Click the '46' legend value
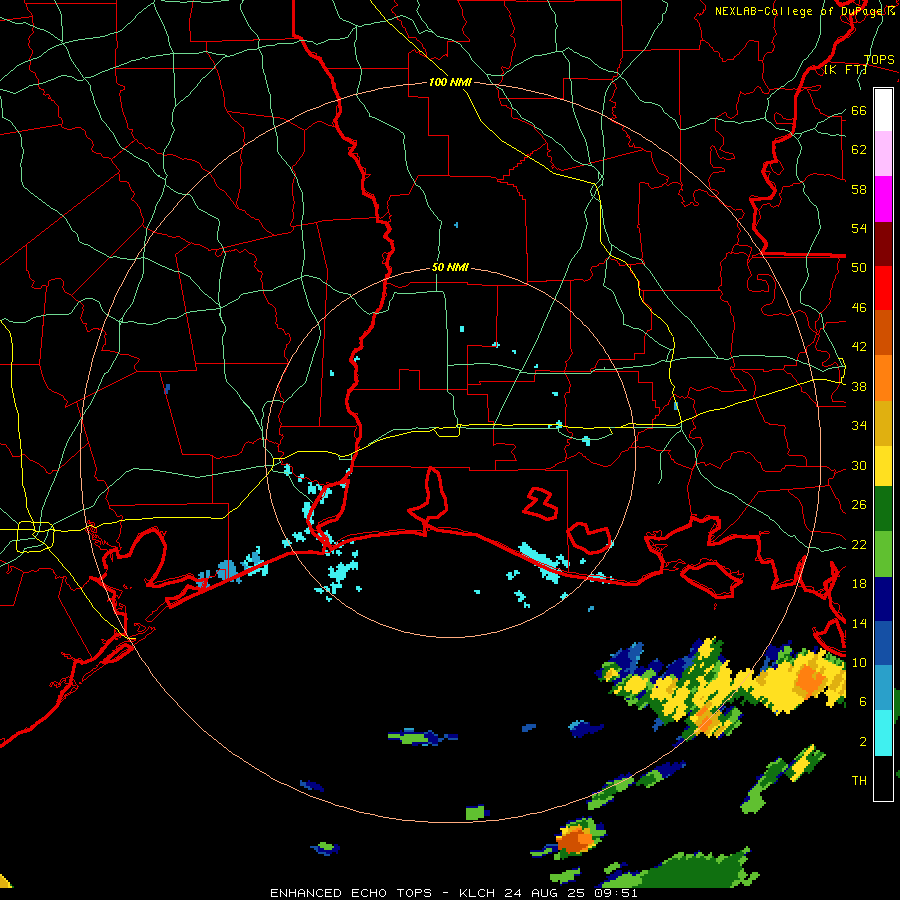 [859, 308]
